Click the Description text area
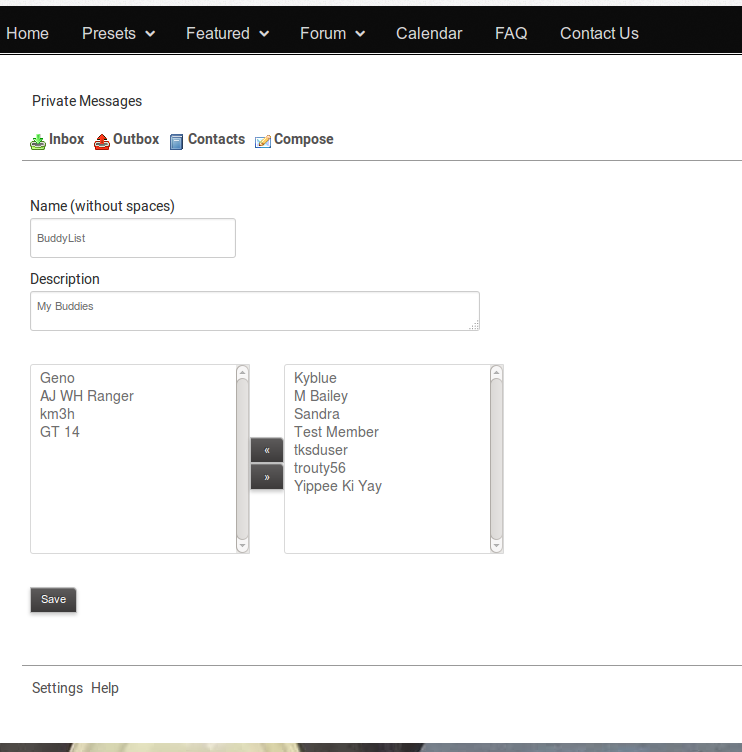Screen dimensions: 742x752 [x=254, y=310]
